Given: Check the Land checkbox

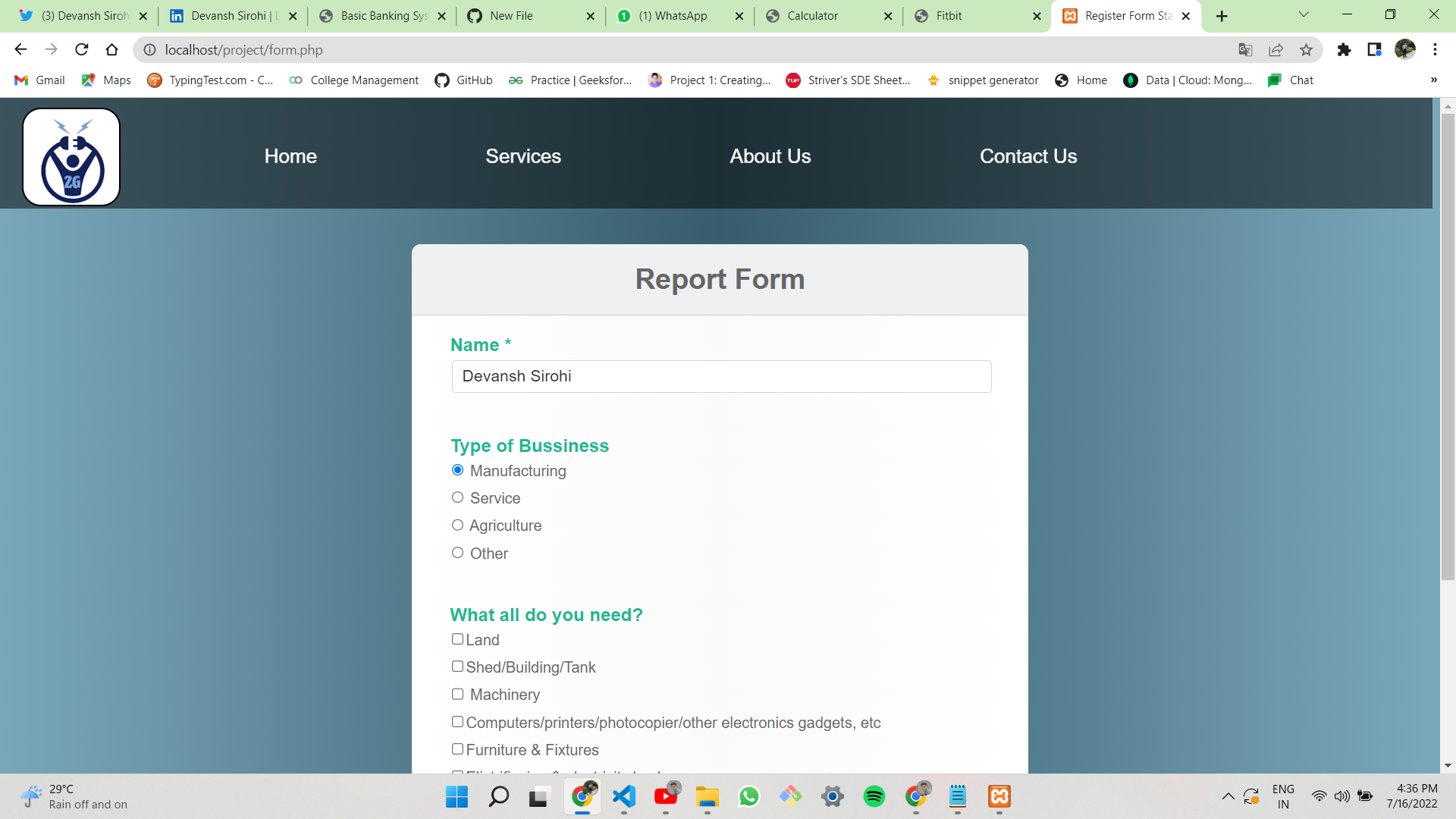Looking at the screenshot, I should 457,639.
